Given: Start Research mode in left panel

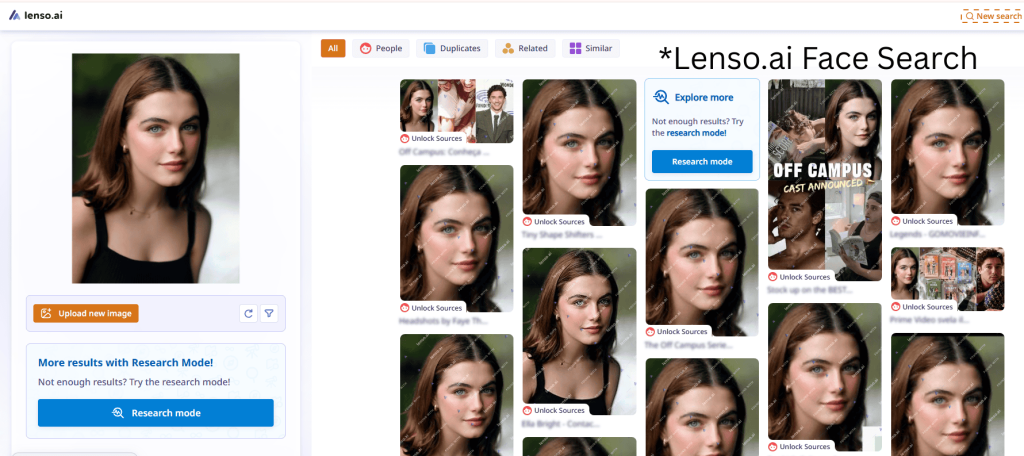Looking at the screenshot, I should 155,413.
